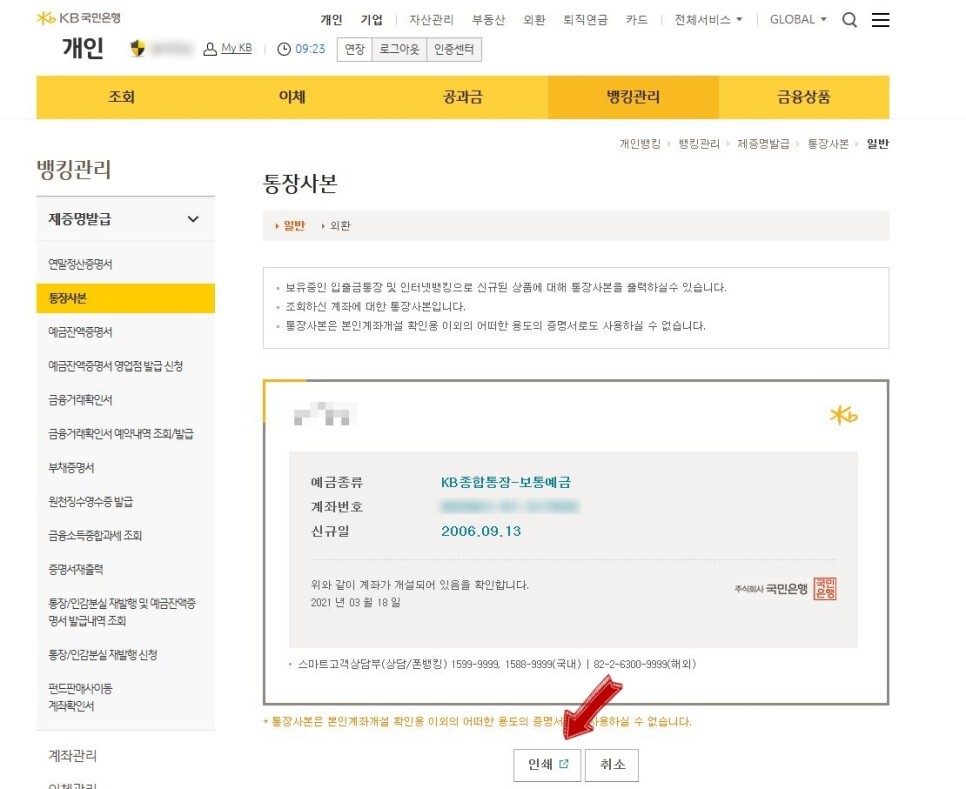The width and height of the screenshot is (966, 789).
Task: Click 통장사본 breadcrumb
Action: tap(828, 144)
